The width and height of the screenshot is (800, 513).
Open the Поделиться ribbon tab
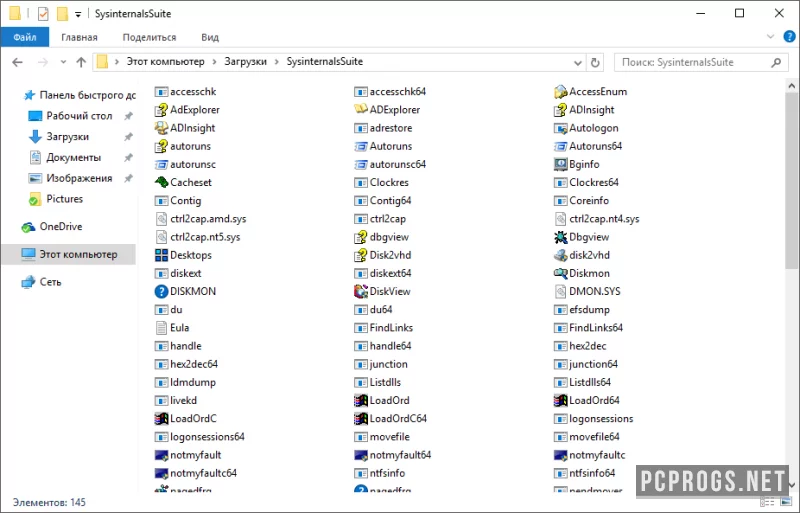149,37
